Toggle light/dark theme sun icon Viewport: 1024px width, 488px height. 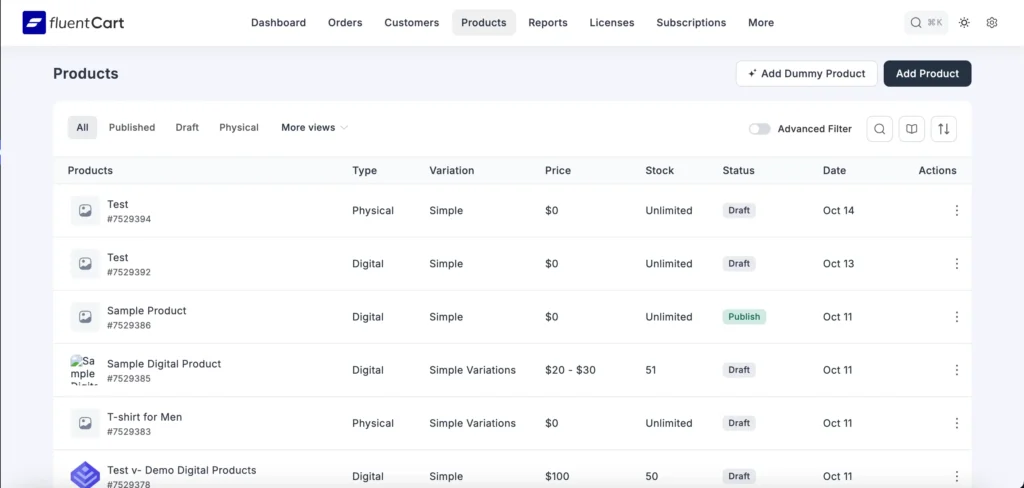[964, 23]
